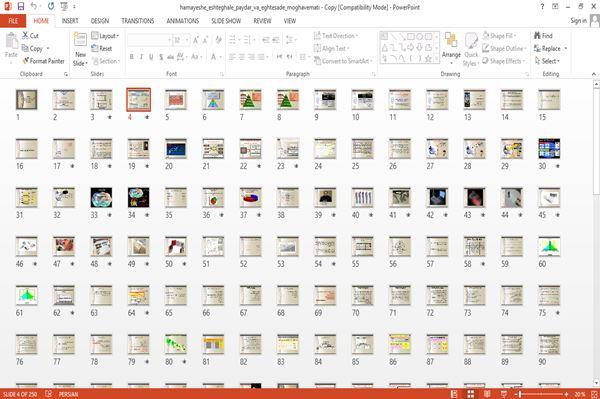Open Shape Outline dropdown
Screen dimensions: 600x399
[x=504, y=49]
